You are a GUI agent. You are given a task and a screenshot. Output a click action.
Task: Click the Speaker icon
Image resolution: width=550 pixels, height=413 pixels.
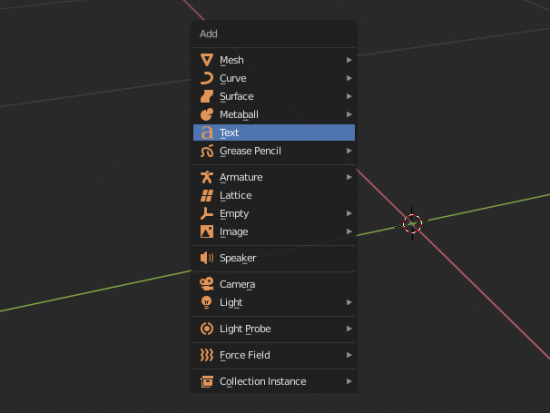point(207,258)
